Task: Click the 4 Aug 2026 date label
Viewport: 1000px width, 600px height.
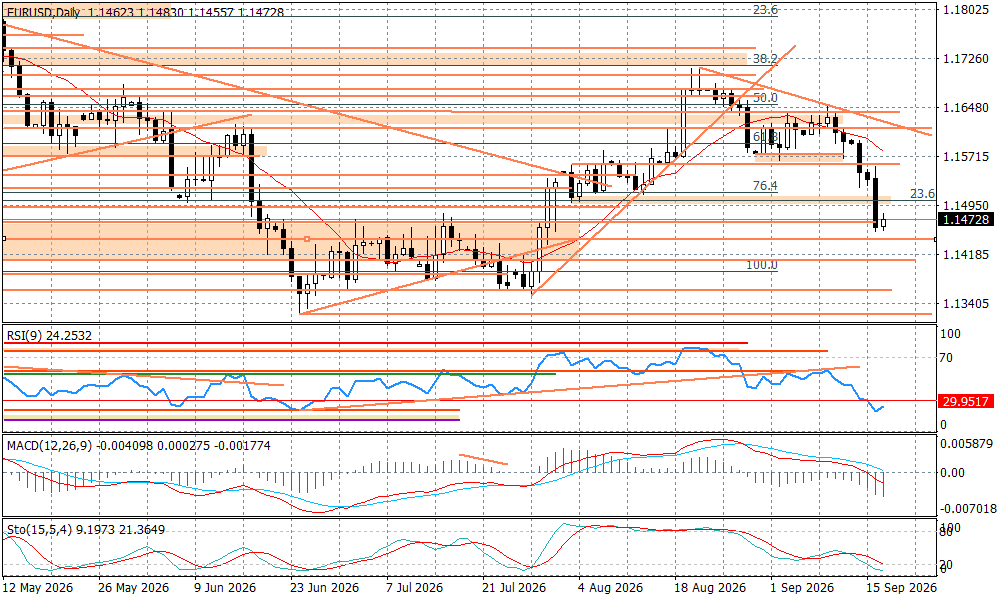Action: pos(610,587)
